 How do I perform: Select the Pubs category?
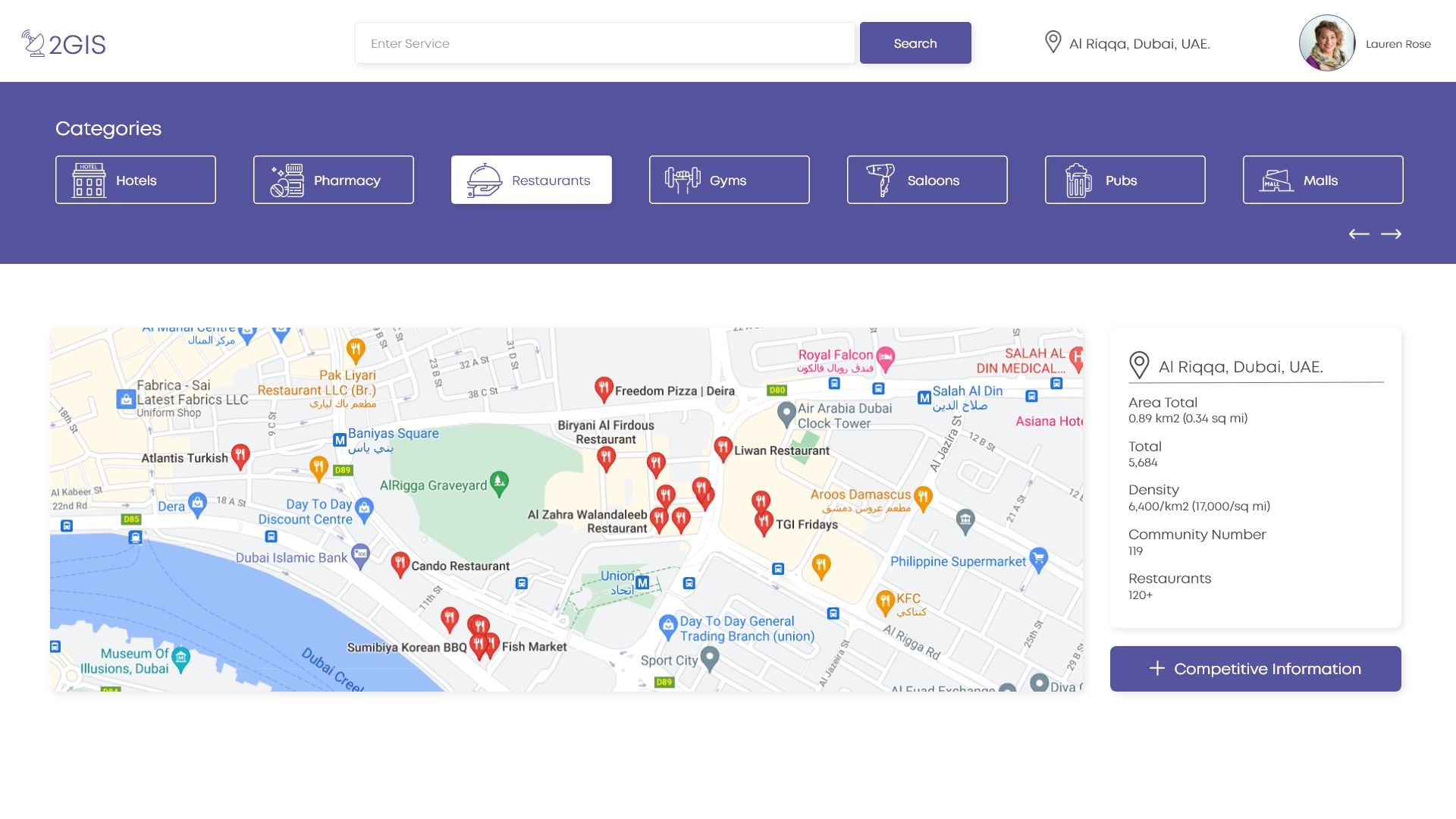tap(1125, 180)
